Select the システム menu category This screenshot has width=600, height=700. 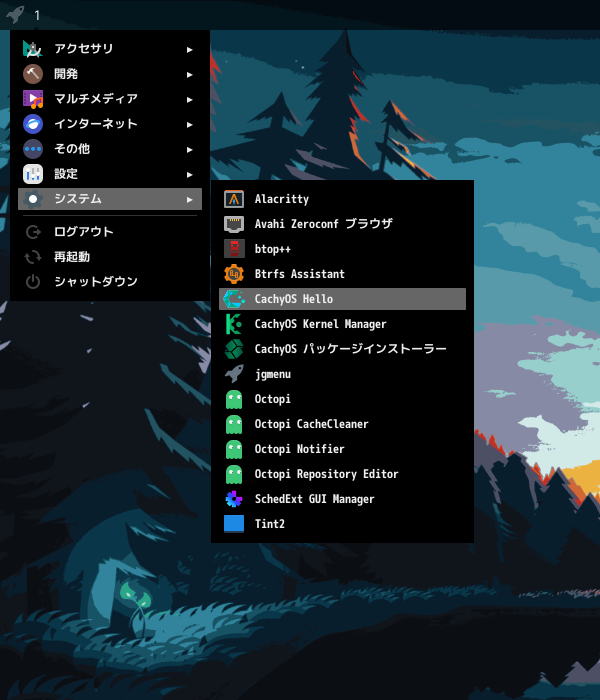pyautogui.click(x=110, y=199)
